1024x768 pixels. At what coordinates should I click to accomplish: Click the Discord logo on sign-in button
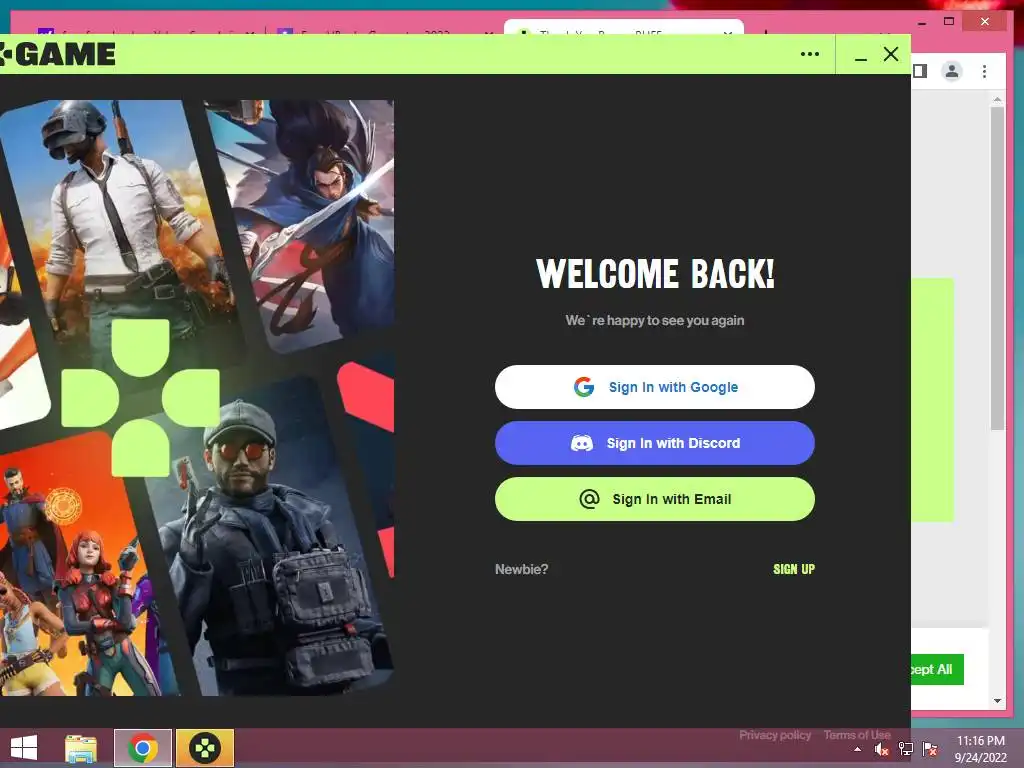[x=582, y=443]
